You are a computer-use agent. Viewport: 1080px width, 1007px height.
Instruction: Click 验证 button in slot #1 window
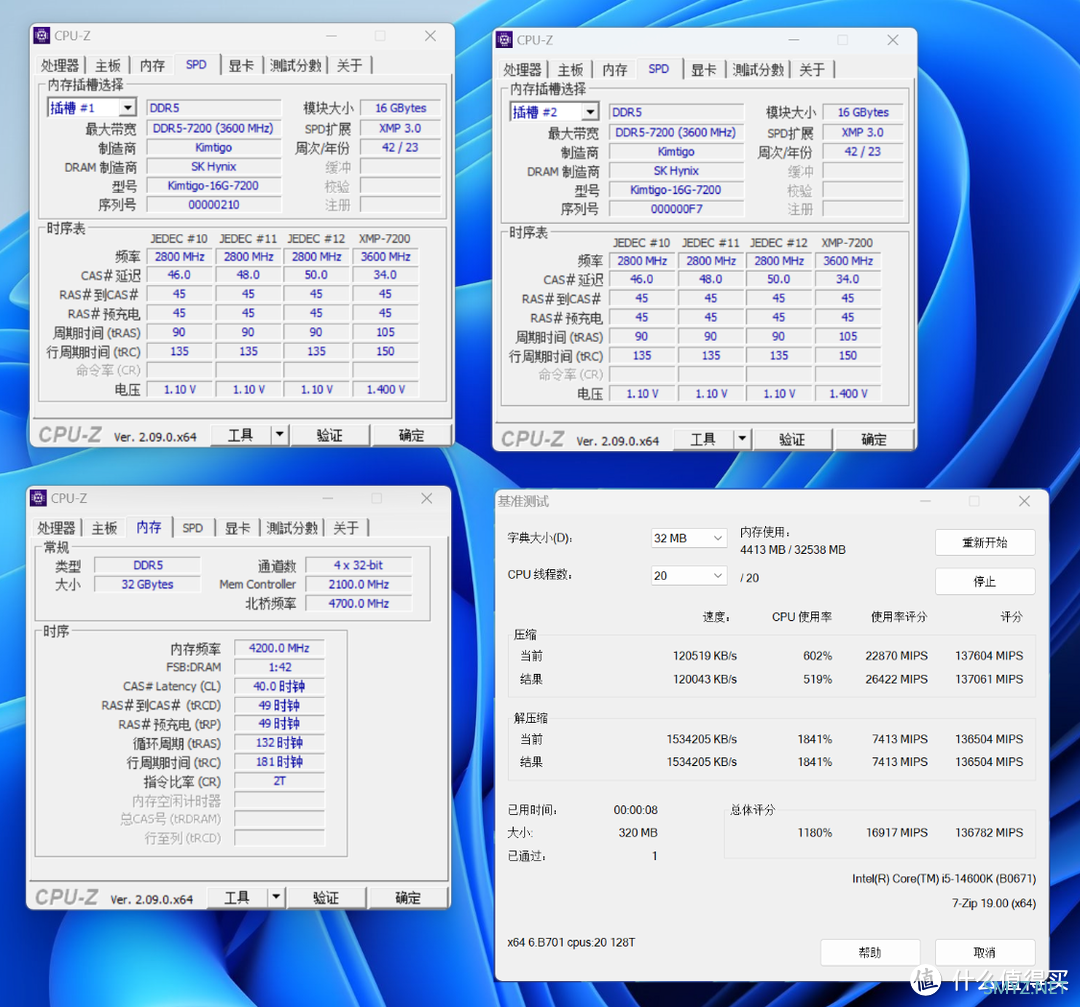(329, 435)
